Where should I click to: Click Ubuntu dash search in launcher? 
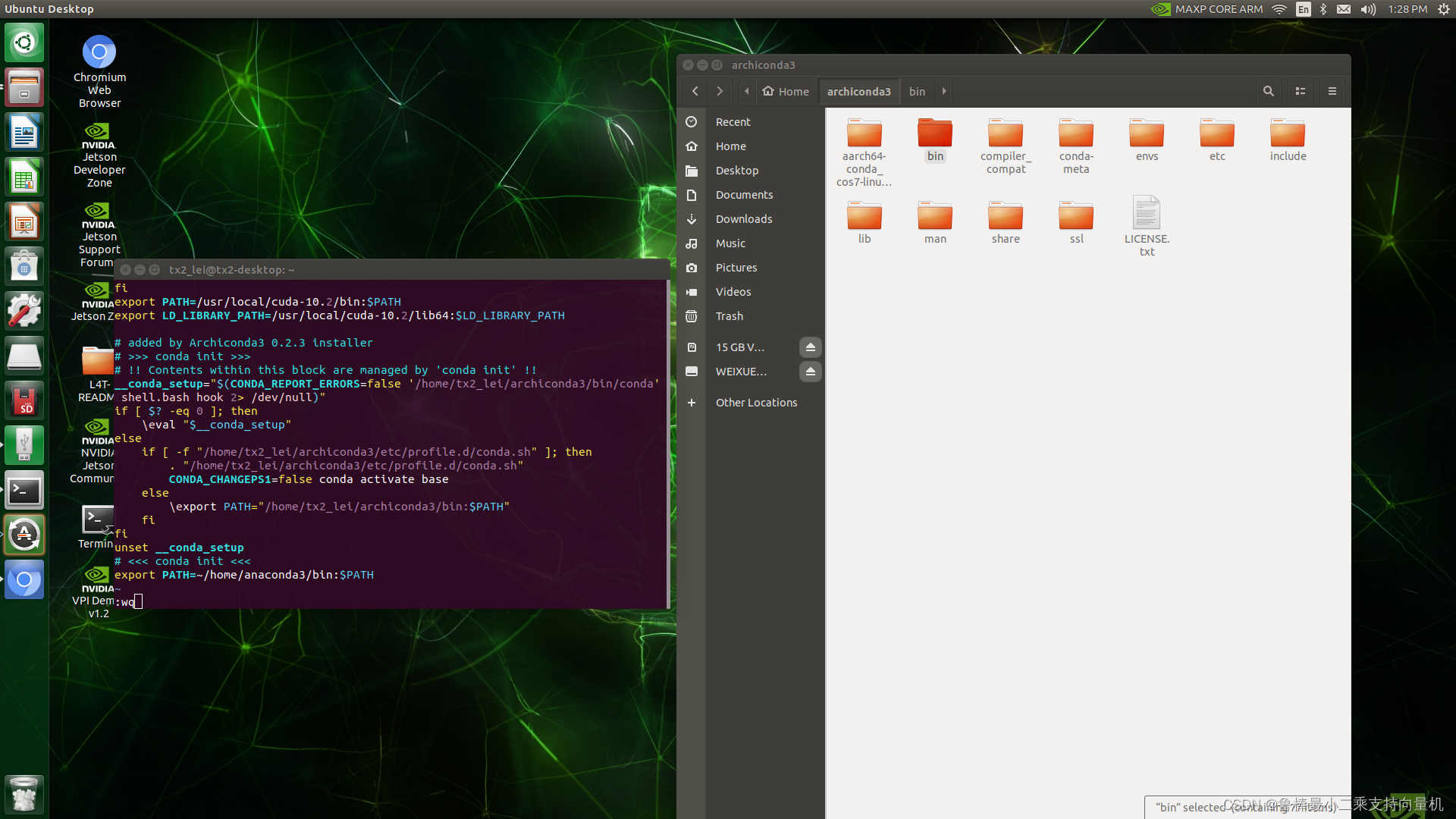click(x=24, y=42)
